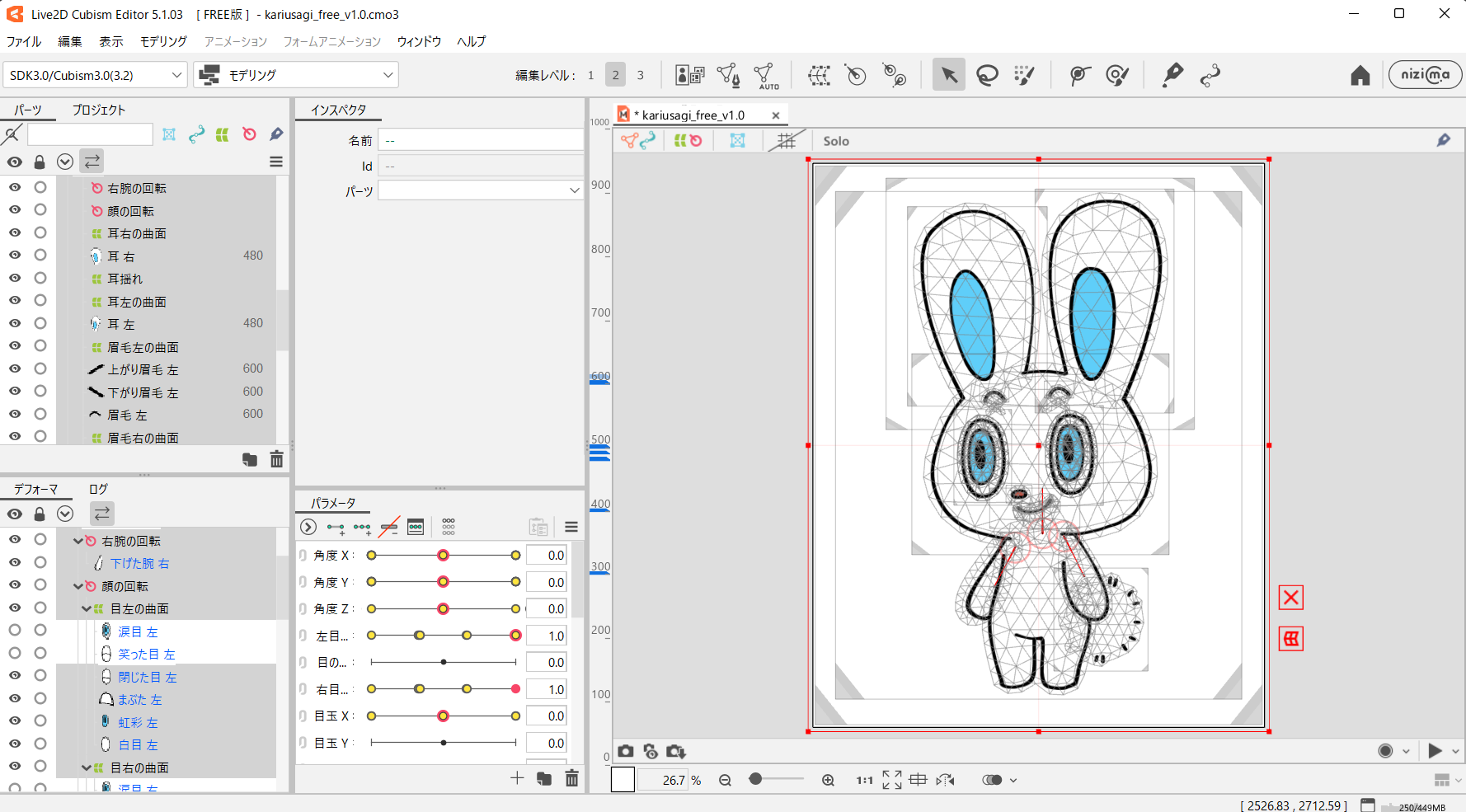Viewport: 1466px width, 812px height.
Task: Toggle visibility of 眉毛 左 part
Action: coord(15,414)
